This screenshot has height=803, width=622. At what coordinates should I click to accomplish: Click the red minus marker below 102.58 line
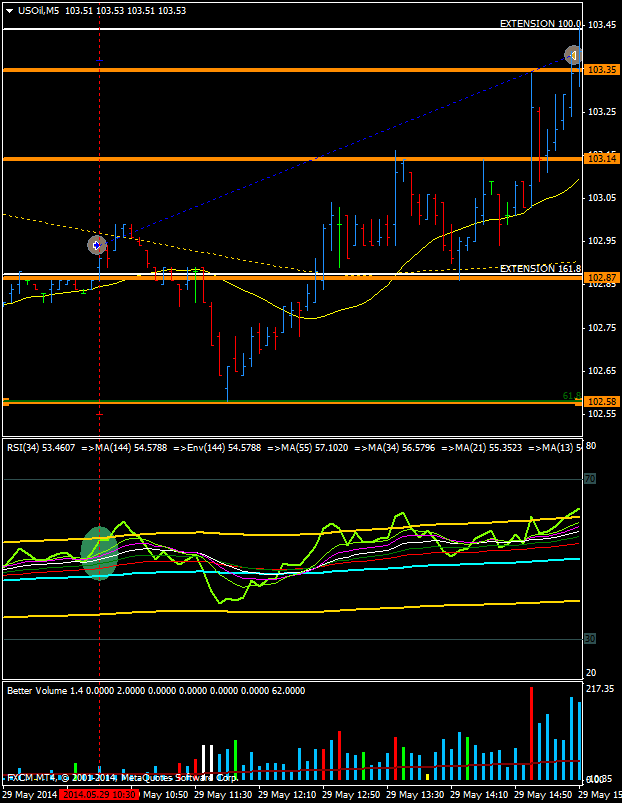[99, 414]
